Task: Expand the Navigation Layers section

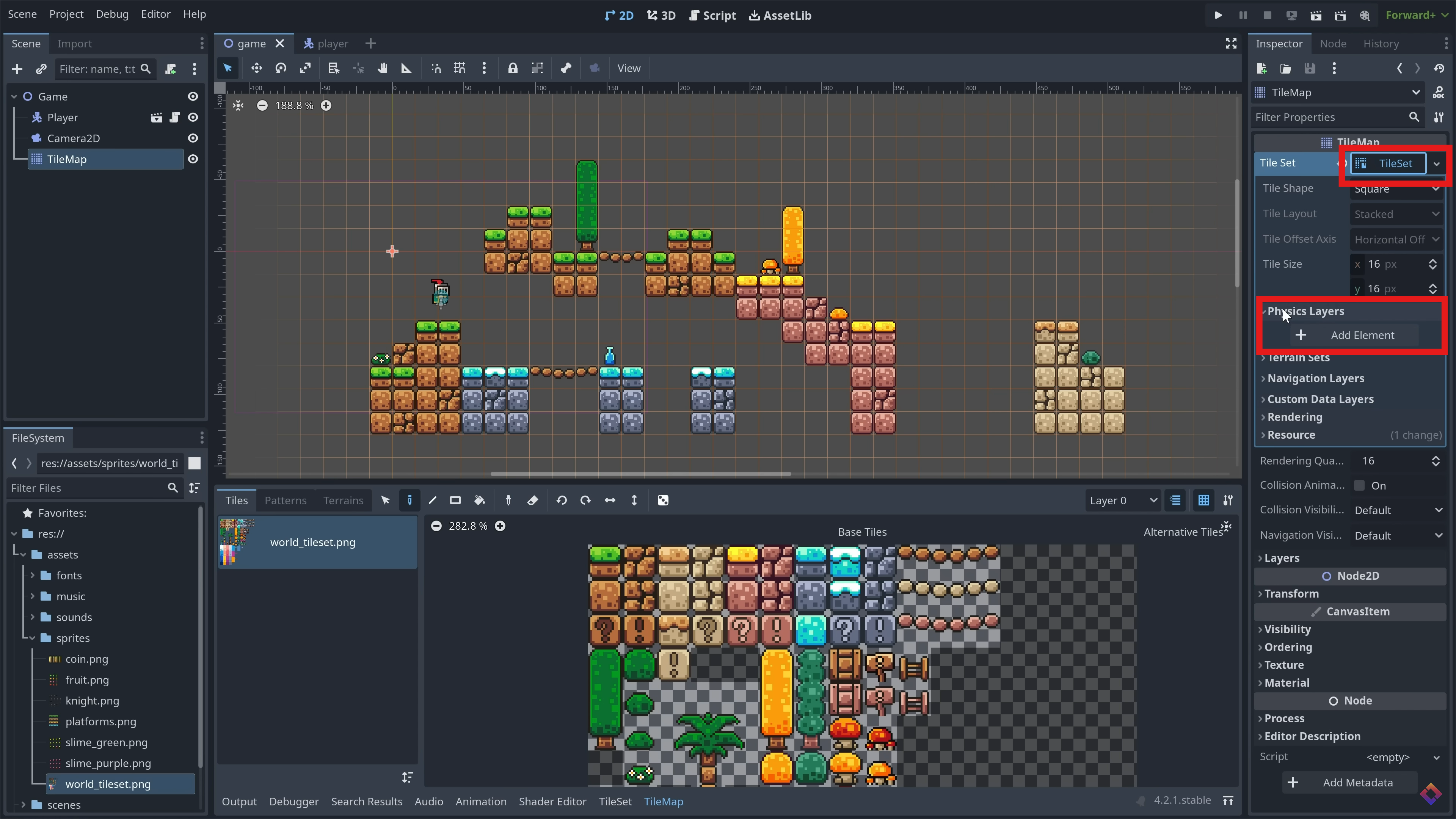Action: [x=1315, y=378]
